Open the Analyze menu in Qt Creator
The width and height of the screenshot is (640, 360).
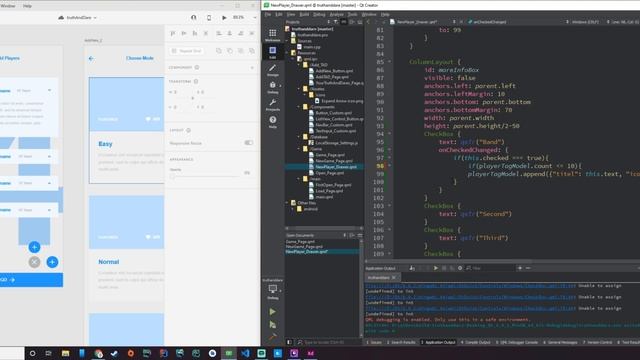(336, 14)
